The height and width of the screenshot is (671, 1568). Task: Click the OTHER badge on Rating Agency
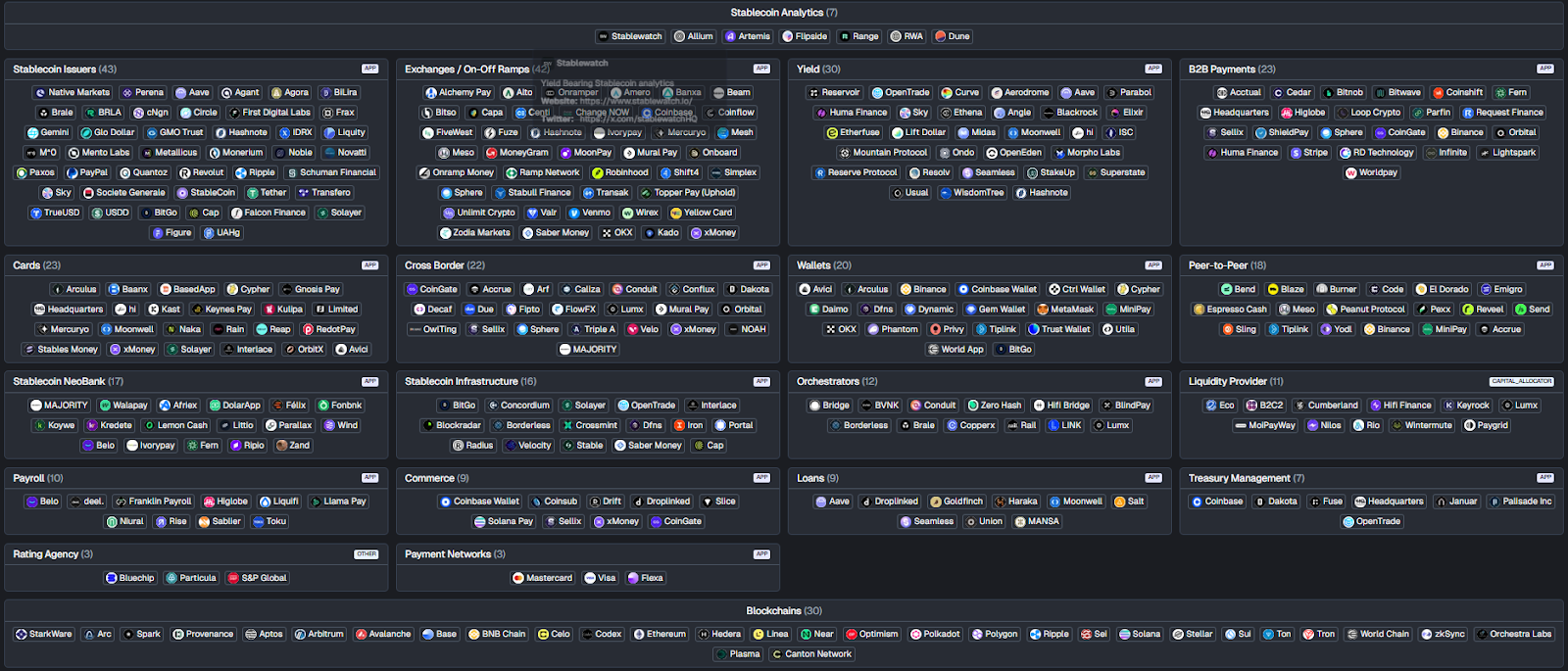367,554
